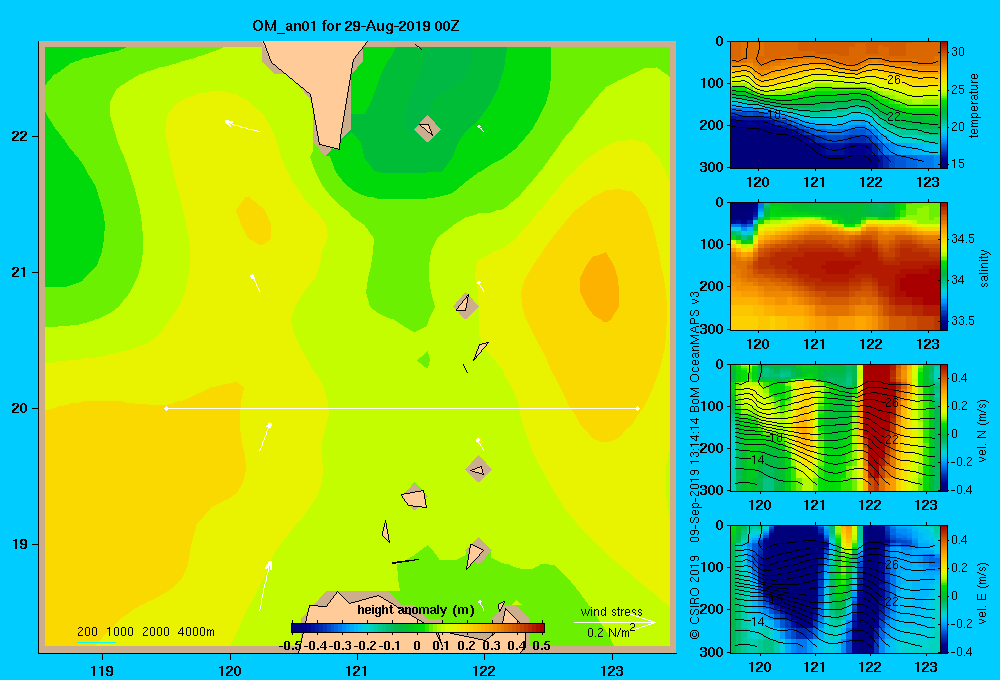Screen dimensions: 1000x680
Task: Click the salinity section panel
Action: 834,266
